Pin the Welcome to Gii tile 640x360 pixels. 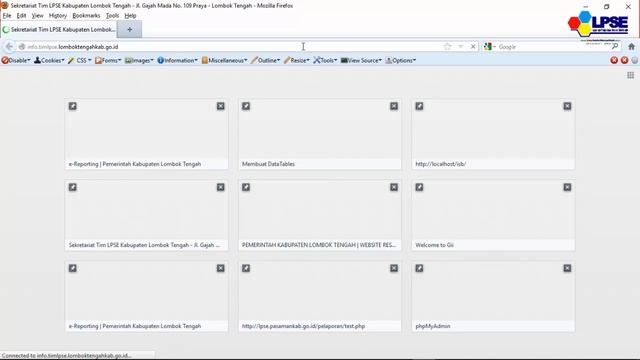pos(419,187)
